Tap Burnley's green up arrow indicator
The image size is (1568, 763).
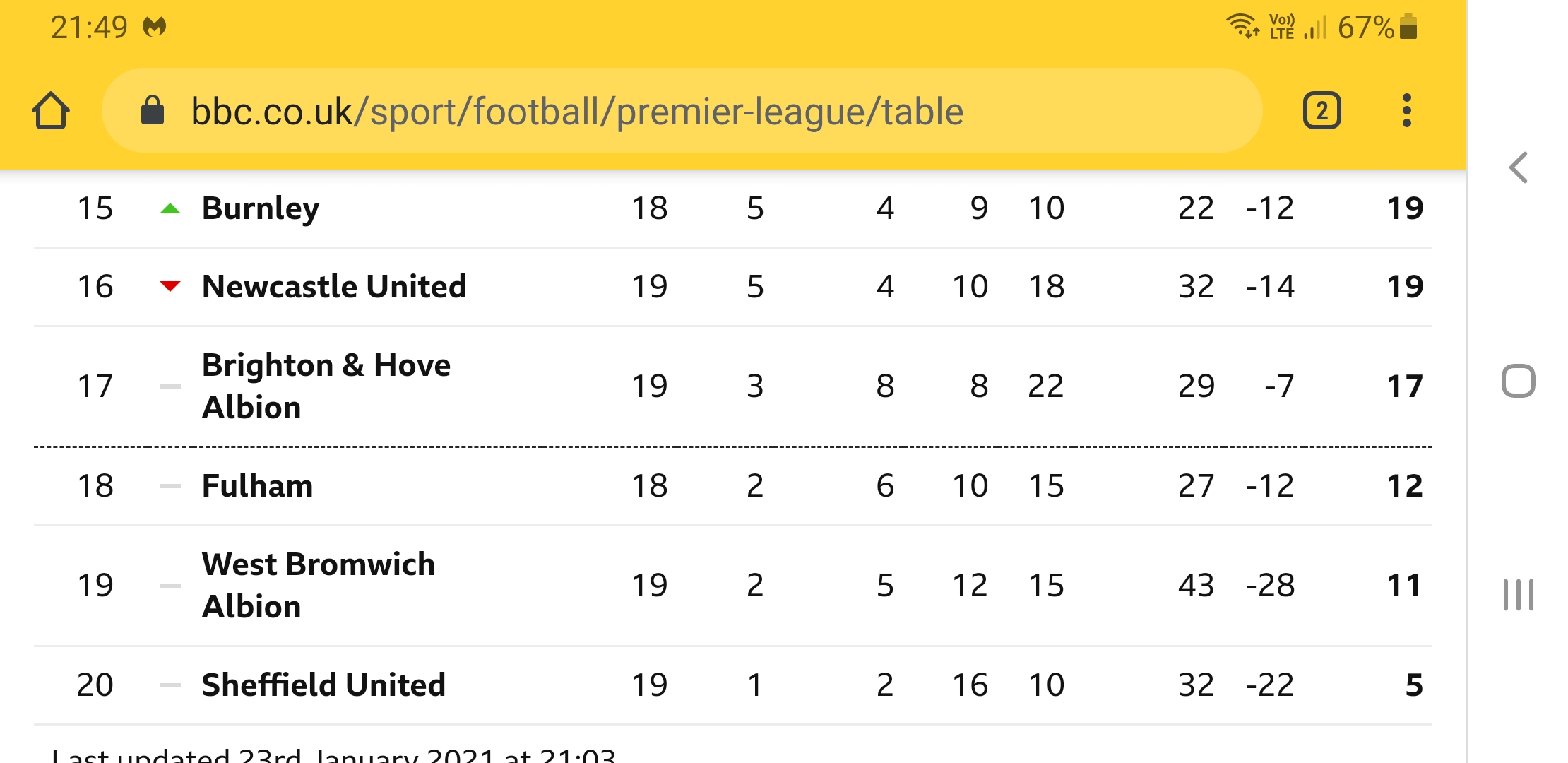tap(170, 208)
